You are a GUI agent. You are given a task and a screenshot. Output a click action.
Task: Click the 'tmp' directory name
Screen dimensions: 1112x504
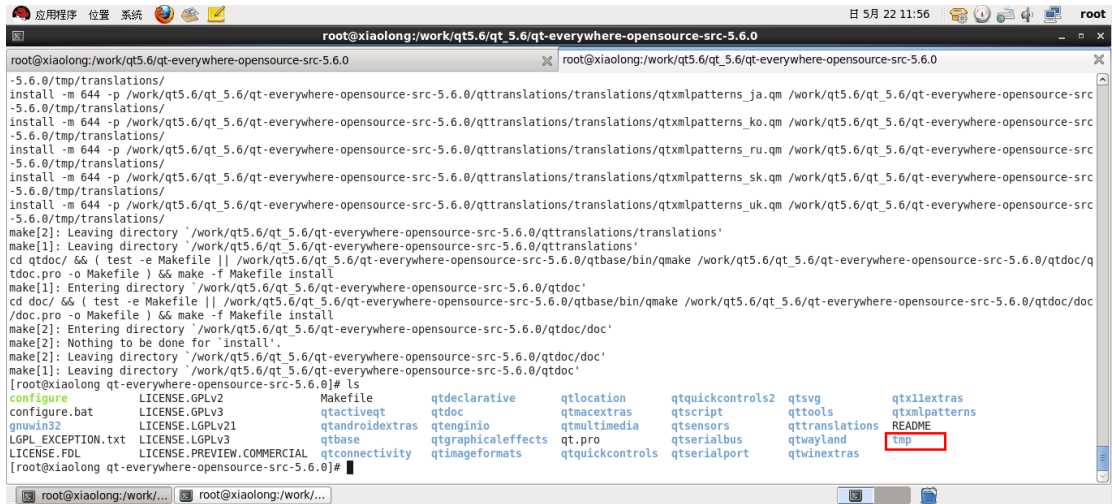902,440
